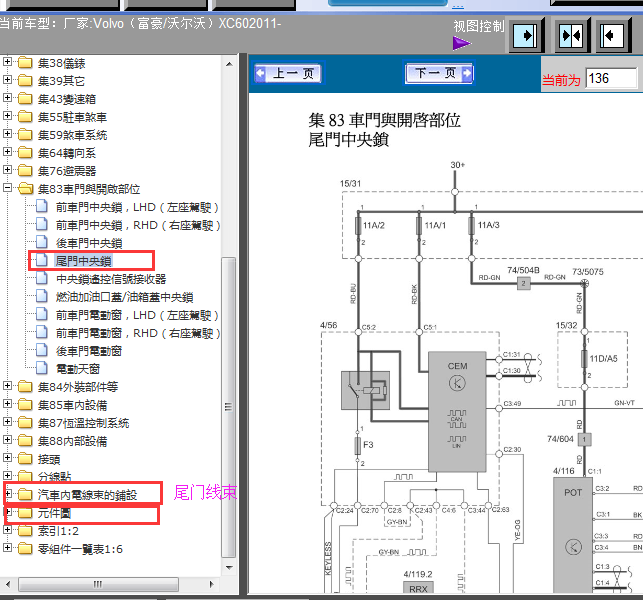Click horizontal scrollbar right arrow
The width and height of the screenshot is (643, 600).
coord(212,584)
